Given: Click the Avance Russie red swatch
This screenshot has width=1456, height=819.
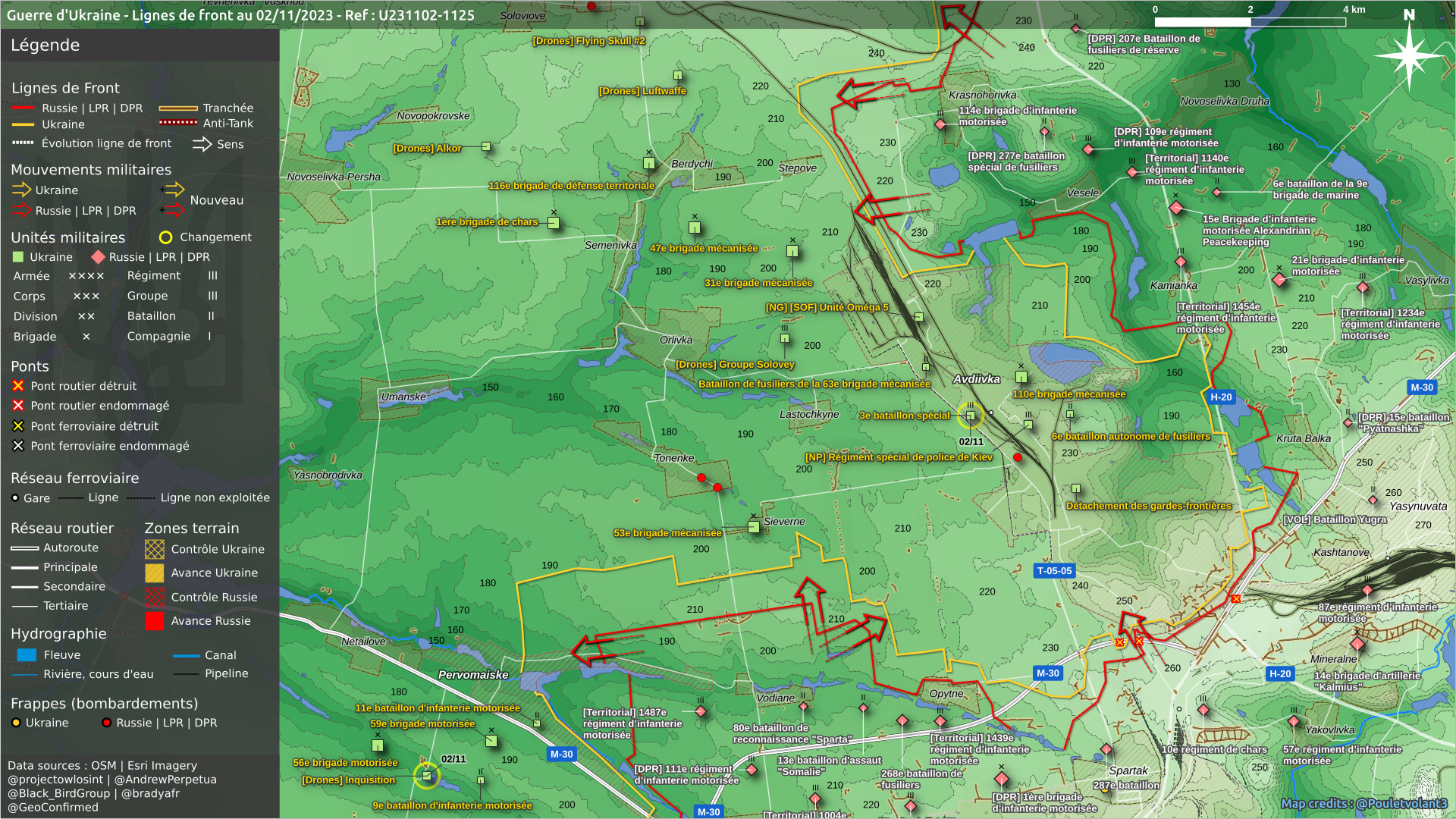Looking at the screenshot, I should pyautogui.click(x=154, y=621).
